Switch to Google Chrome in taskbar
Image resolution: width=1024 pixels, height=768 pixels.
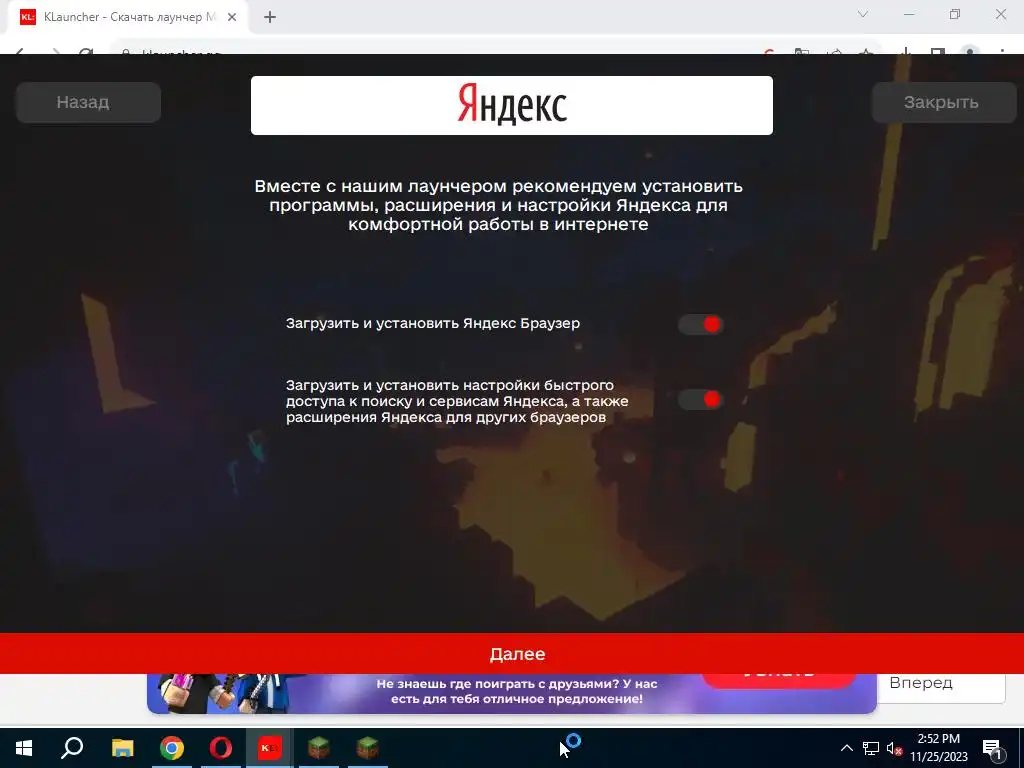point(172,748)
